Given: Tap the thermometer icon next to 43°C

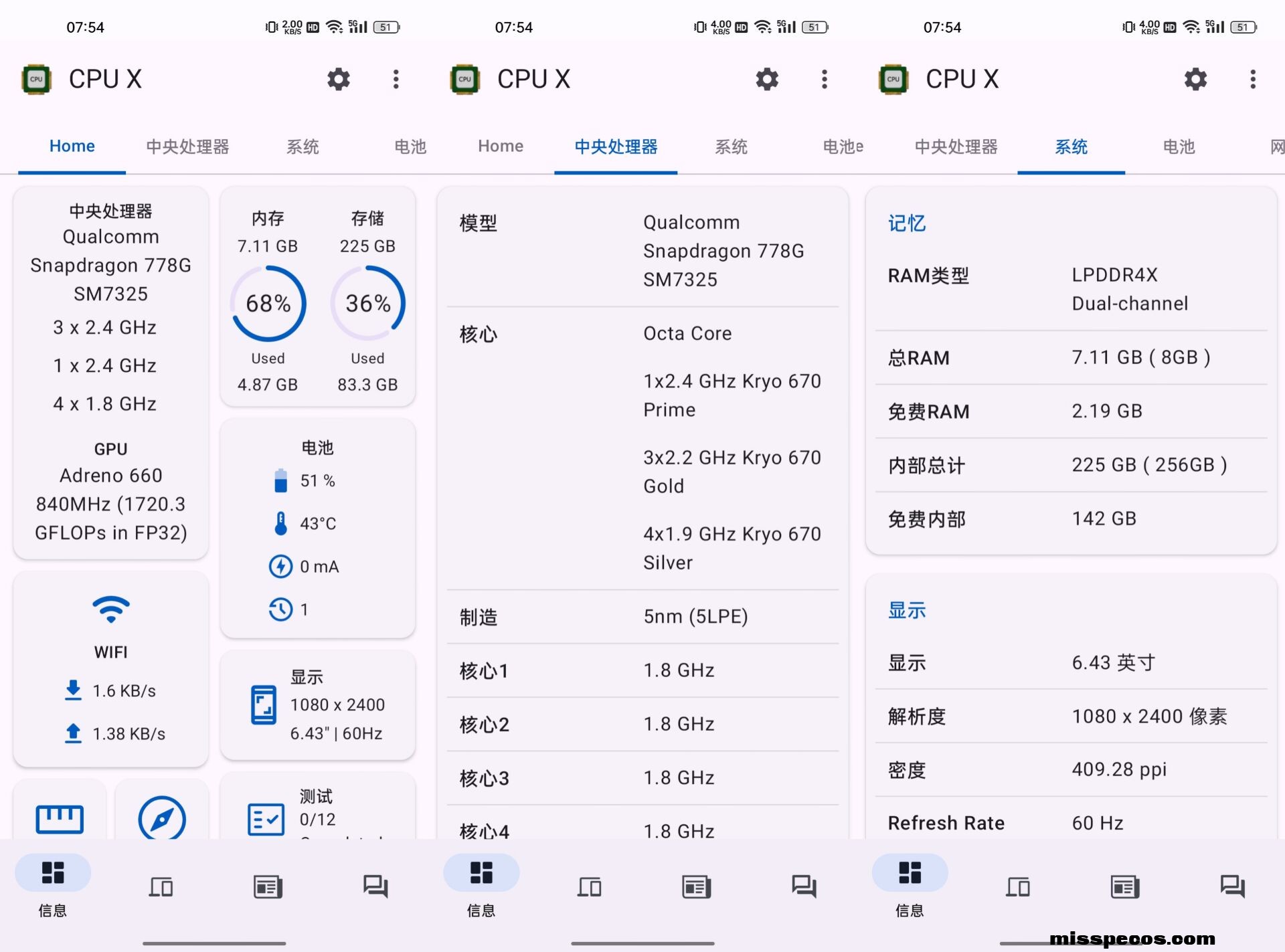Looking at the screenshot, I should tap(280, 523).
